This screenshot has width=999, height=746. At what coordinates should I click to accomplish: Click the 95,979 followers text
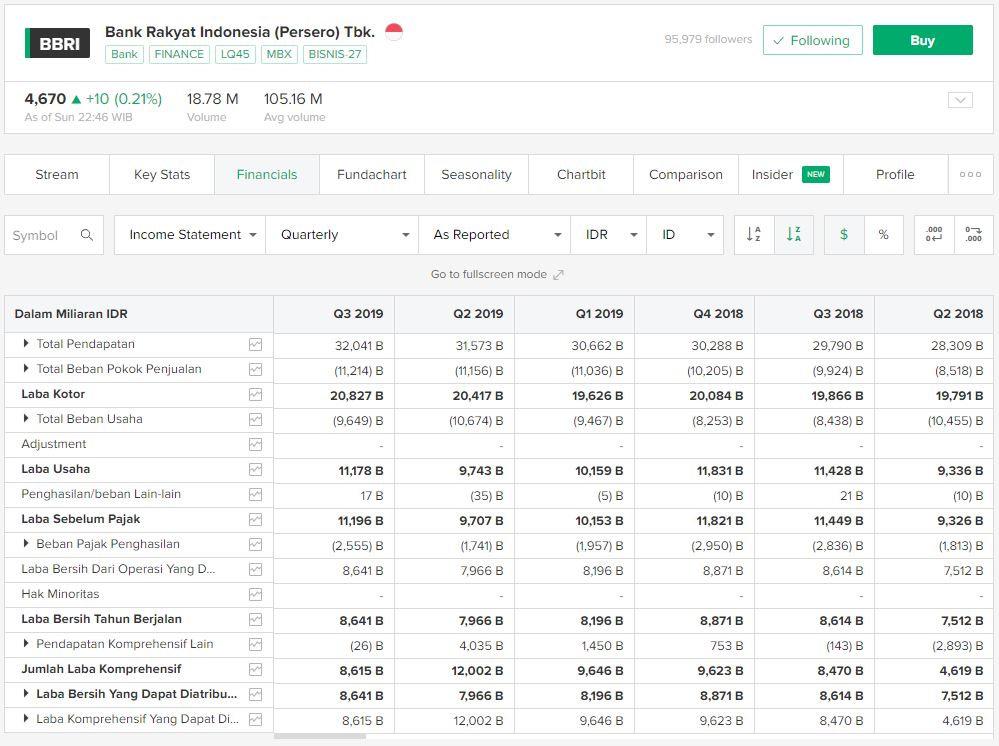(708, 39)
